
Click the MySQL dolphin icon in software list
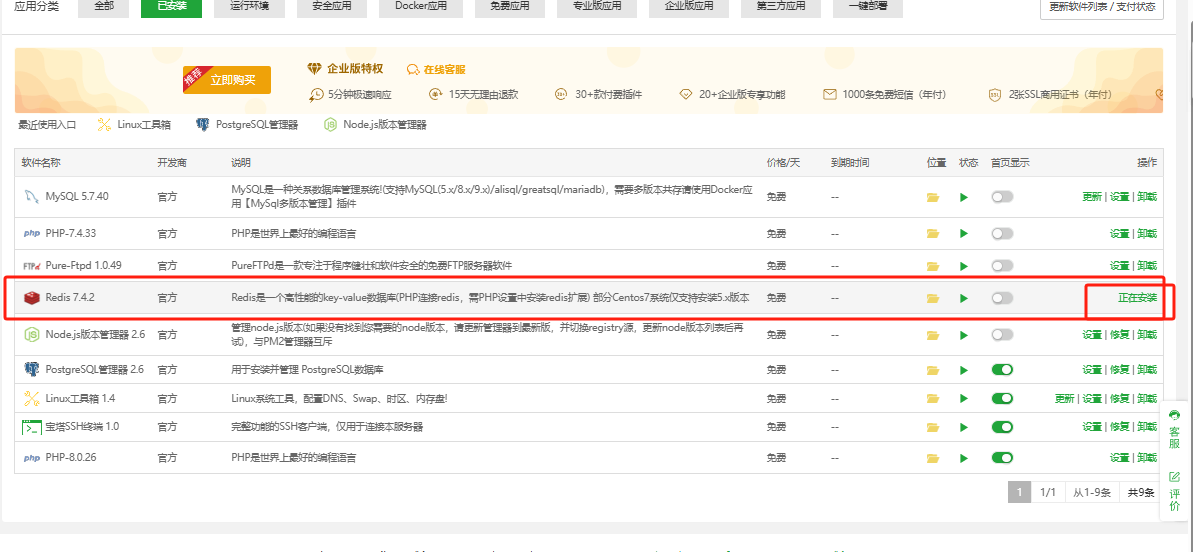31,197
